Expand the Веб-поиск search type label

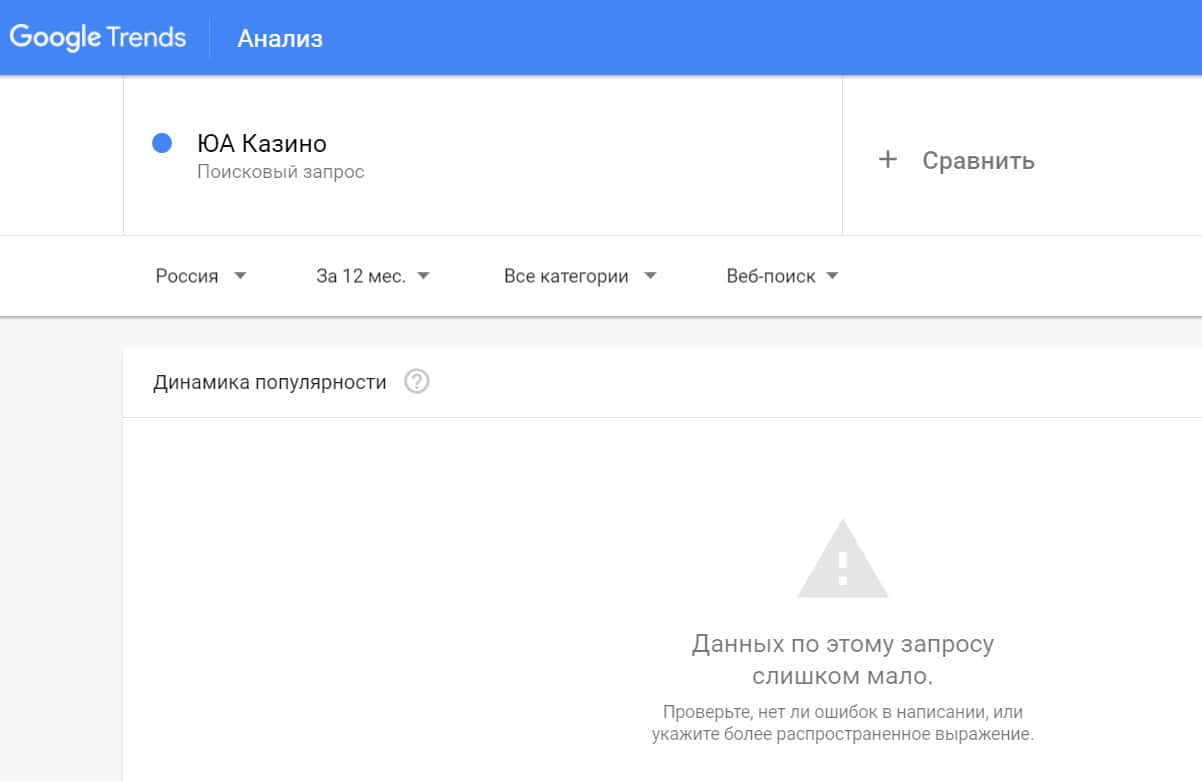[770, 277]
